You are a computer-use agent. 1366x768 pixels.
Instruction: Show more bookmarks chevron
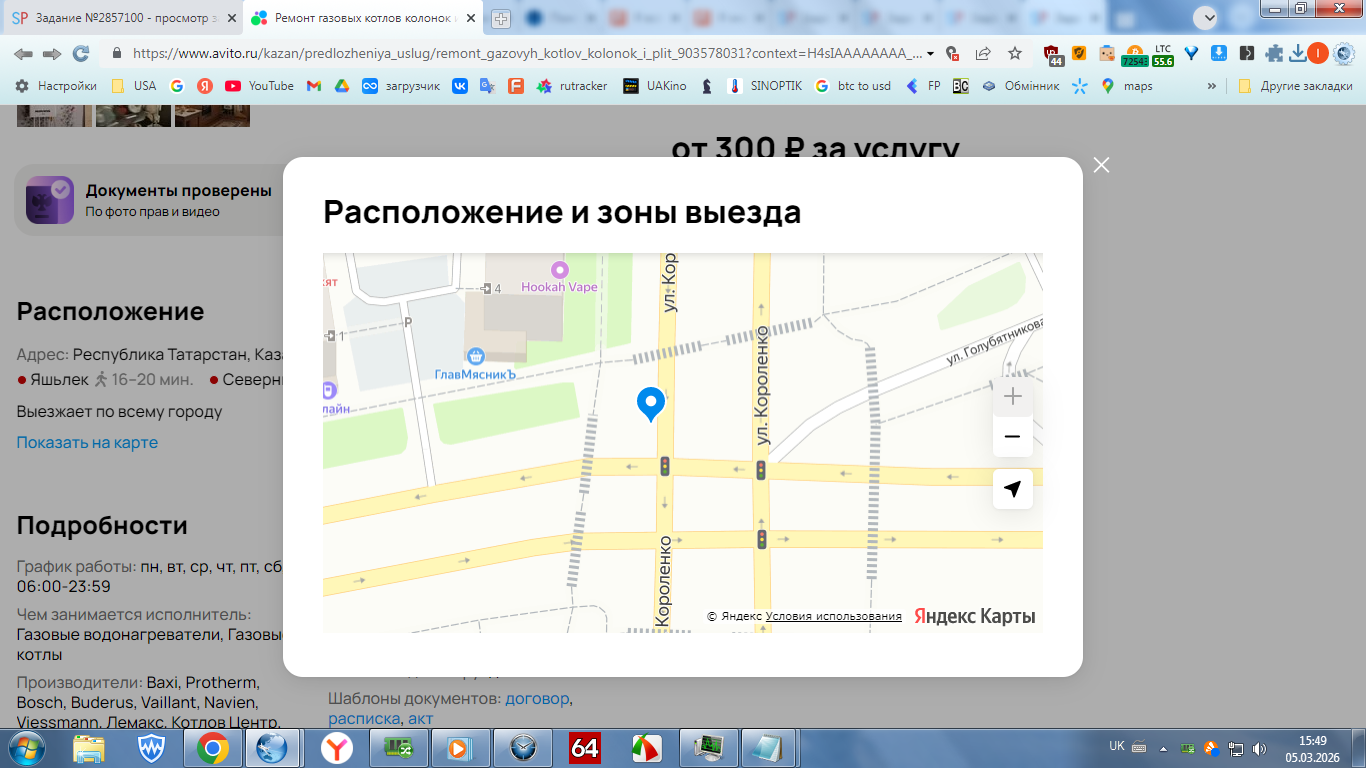[x=1212, y=86]
